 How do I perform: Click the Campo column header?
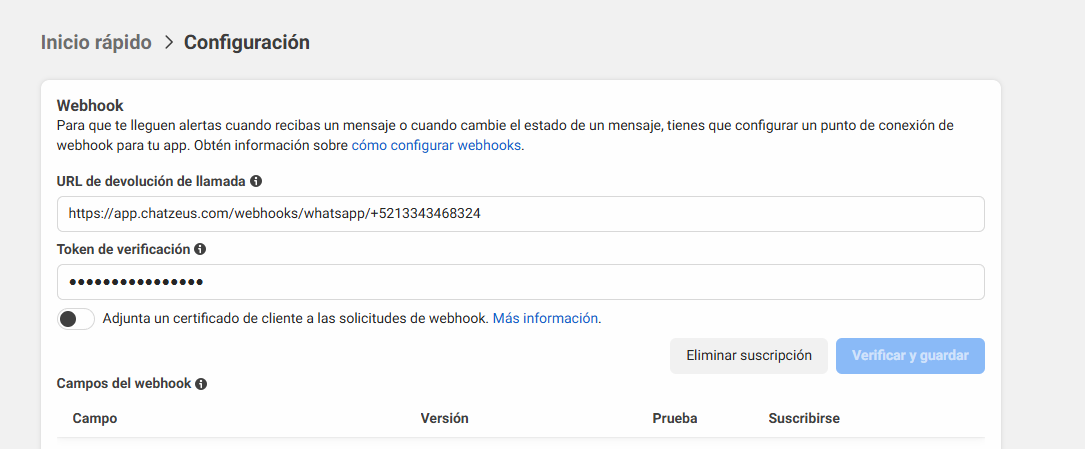[x=95, y=418]
